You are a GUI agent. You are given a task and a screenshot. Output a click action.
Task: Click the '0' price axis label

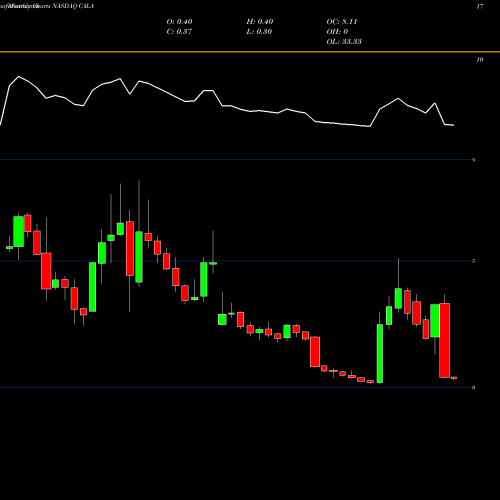[x=473, y=387]
